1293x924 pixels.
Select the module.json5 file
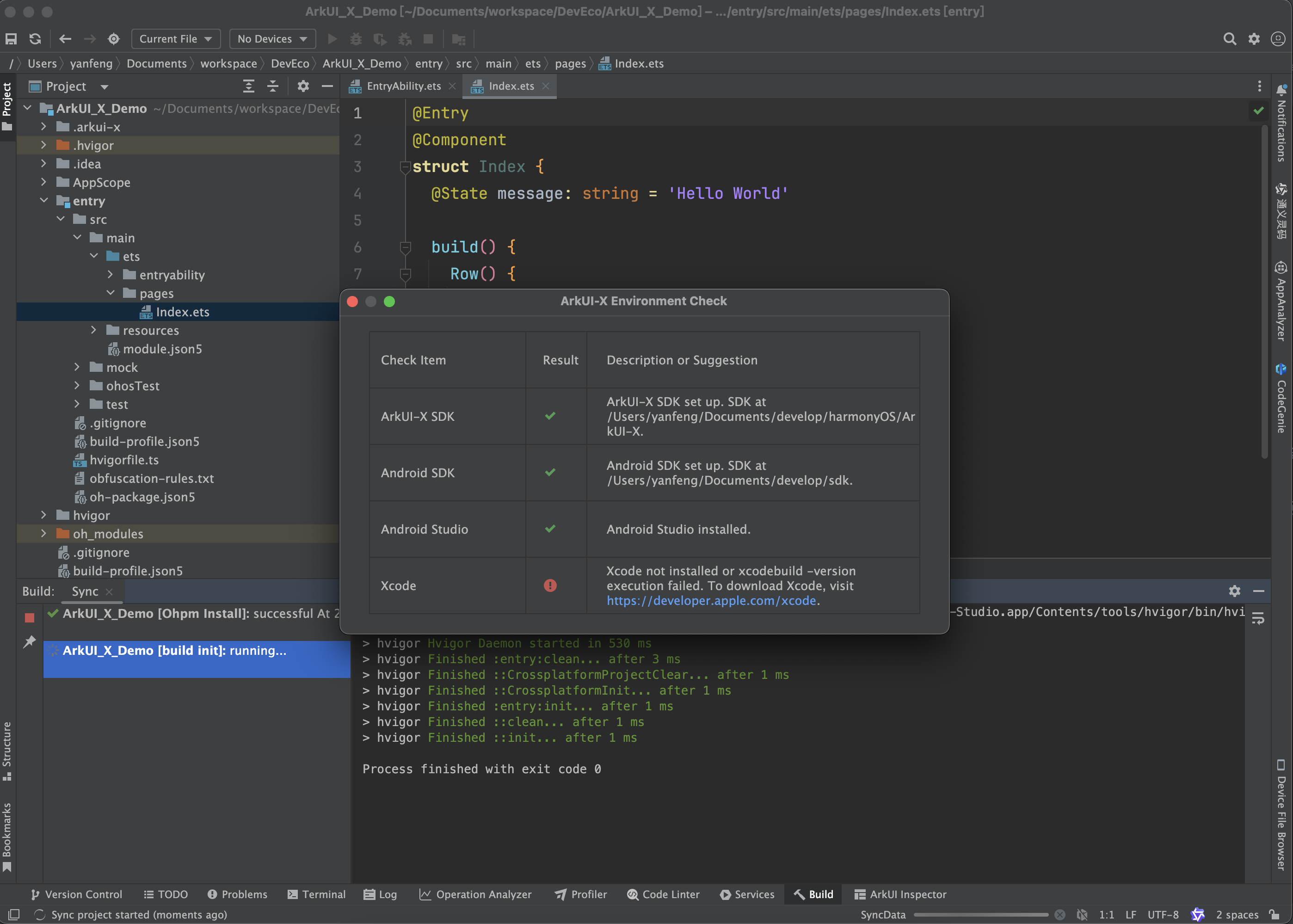[163, 349]
